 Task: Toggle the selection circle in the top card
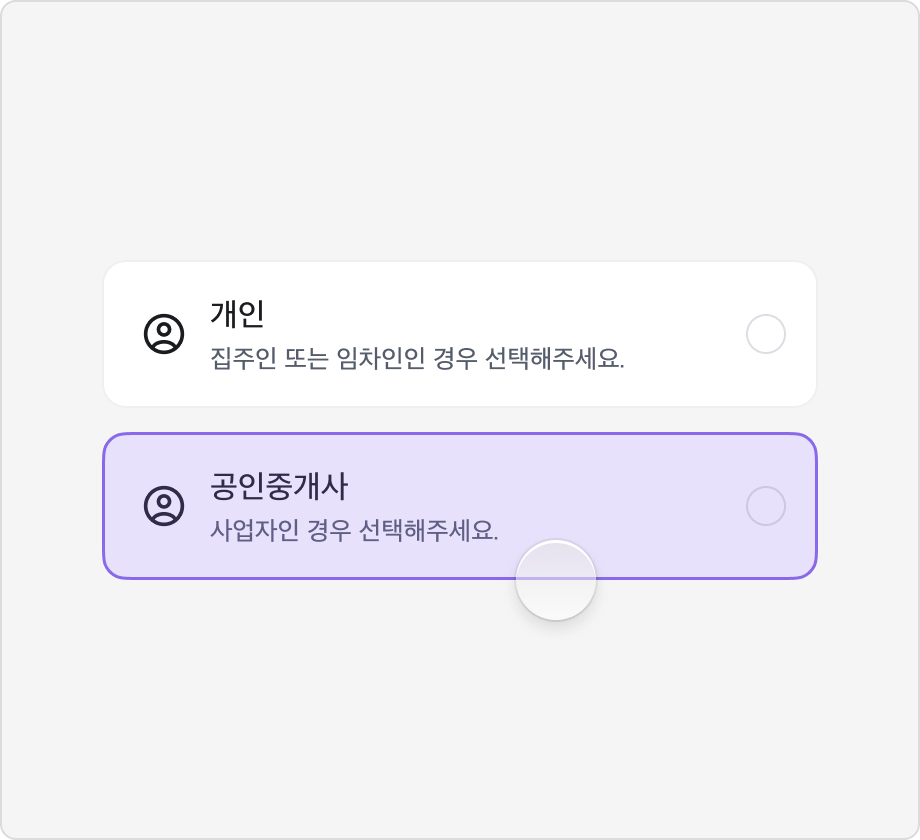[x=767, y=334]
